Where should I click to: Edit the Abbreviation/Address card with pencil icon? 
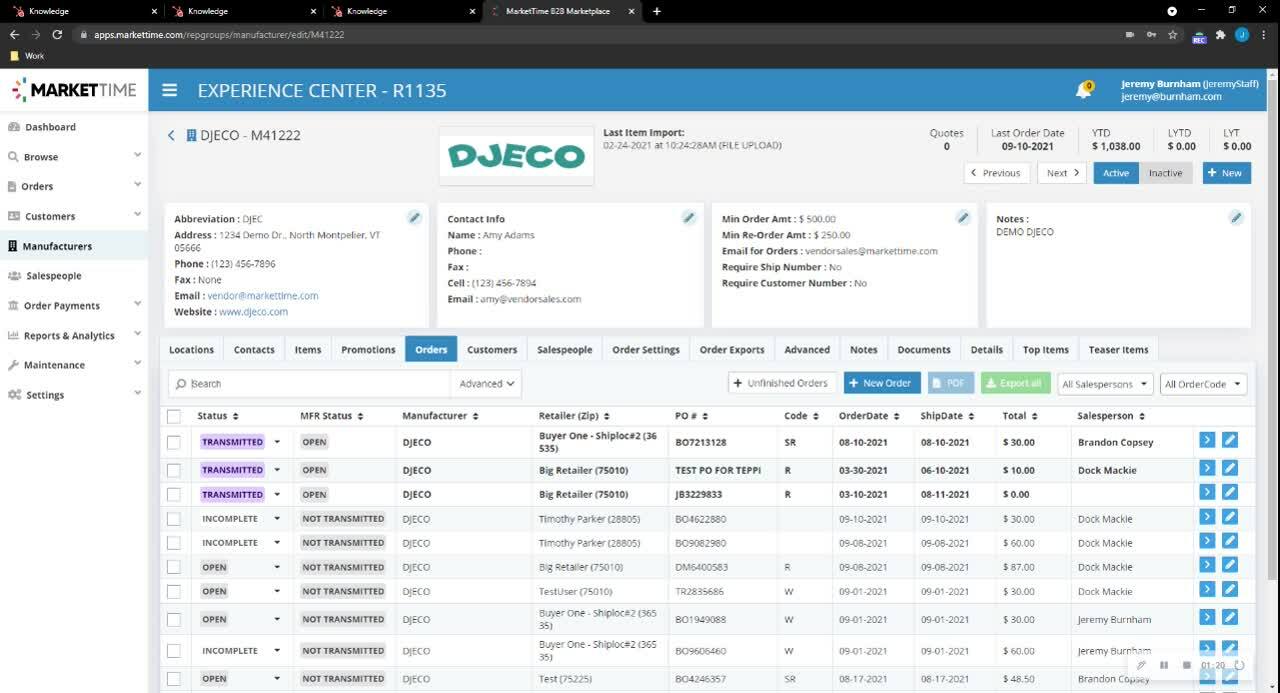click(x=414, y=217)
